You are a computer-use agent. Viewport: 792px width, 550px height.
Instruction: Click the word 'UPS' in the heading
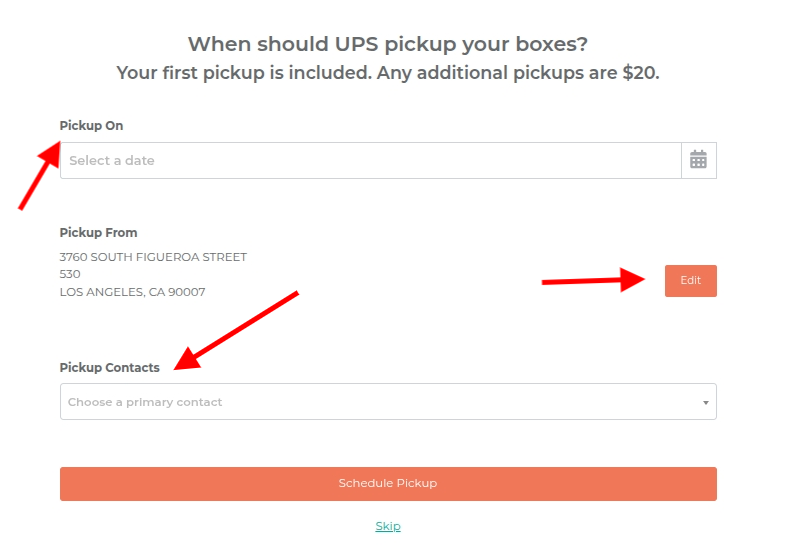click(357, 44)
